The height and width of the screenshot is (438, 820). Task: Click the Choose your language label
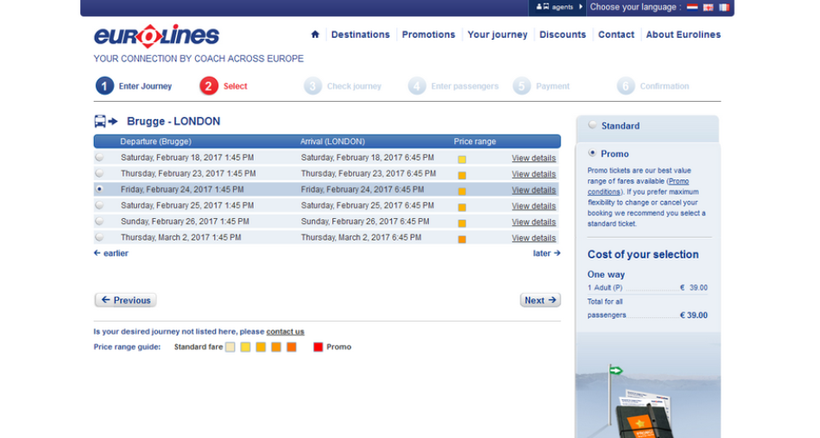[635, 7]
